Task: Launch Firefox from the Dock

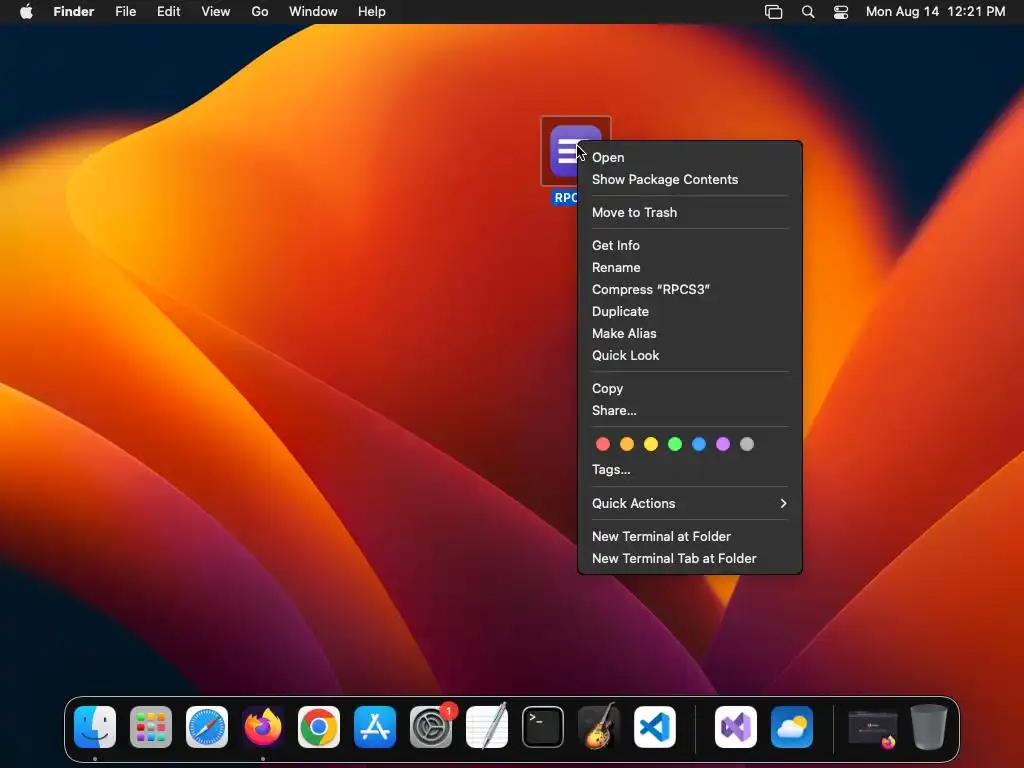Action: pyautogui.click(x=263, y=727)
